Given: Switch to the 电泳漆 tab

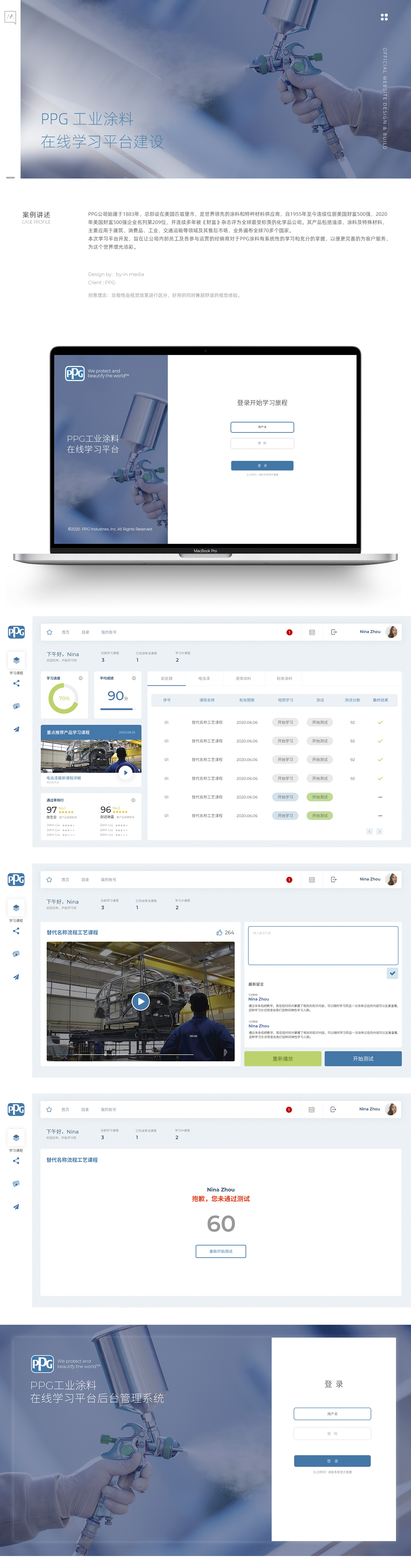Looking at the screenshot, I should 204,678.
